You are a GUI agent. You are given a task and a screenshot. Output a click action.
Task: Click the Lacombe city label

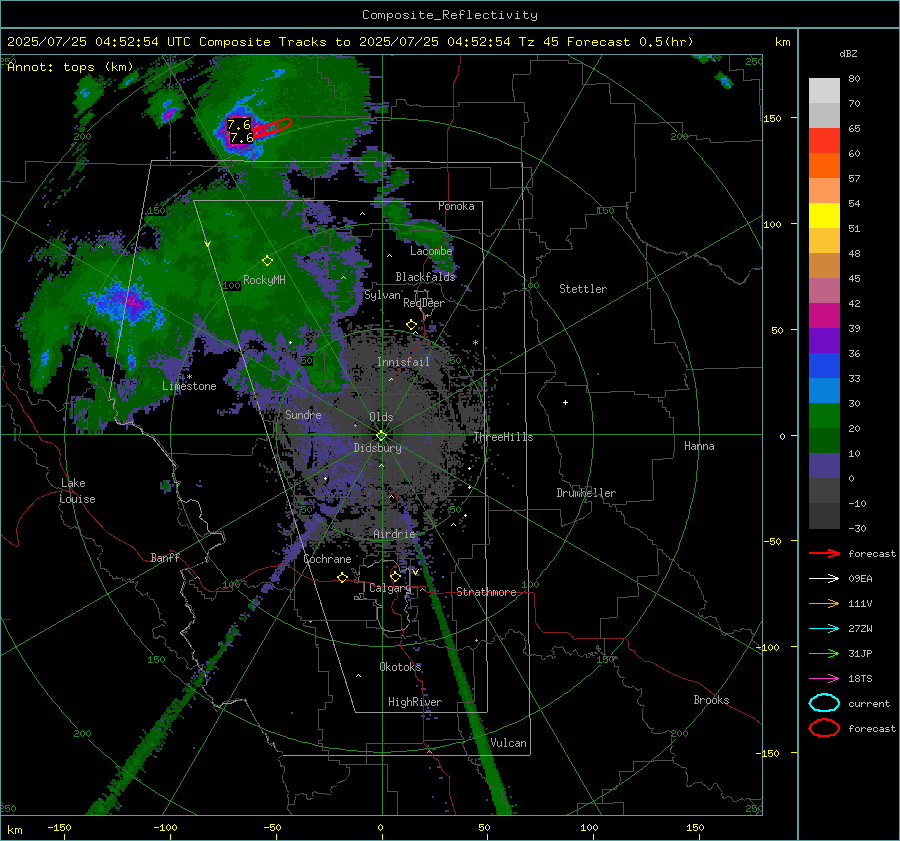pyautogui.click(x=431, y=251)
